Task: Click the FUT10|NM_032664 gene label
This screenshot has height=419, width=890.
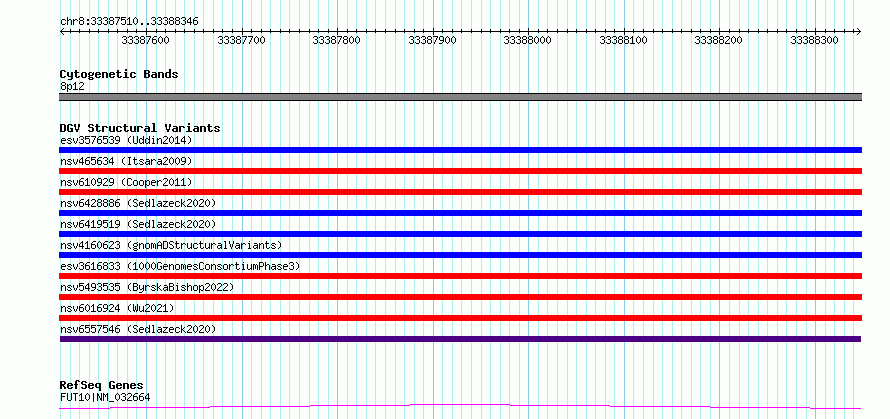Action: (105, 397)
